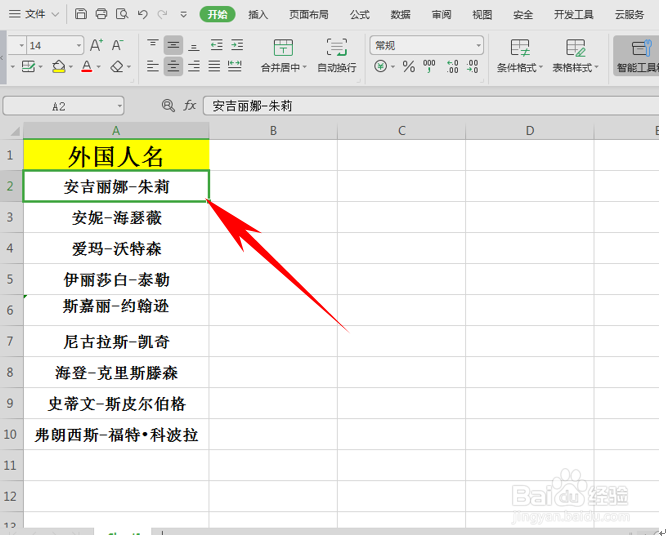This screenshot has width=668, height=540.
Task: Apply red font color
Action: point(86,66)
